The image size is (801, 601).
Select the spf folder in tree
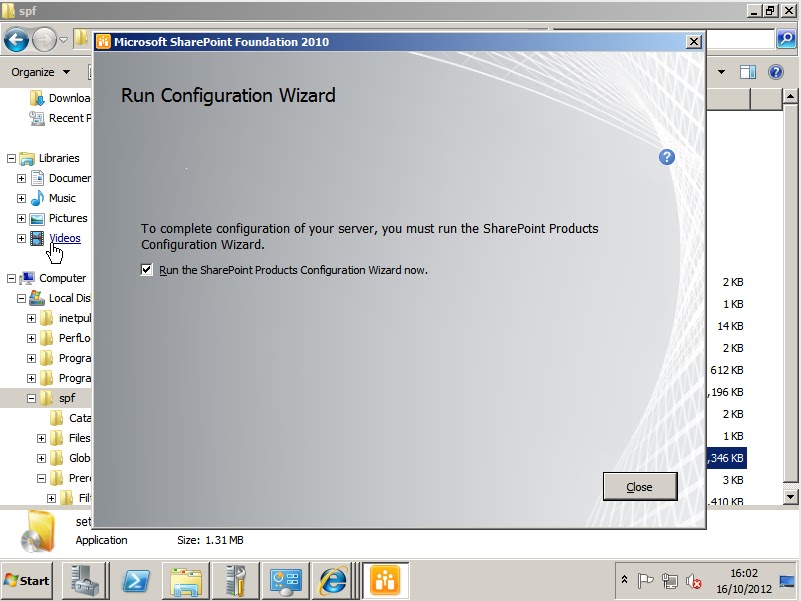(x=67, y=398)
